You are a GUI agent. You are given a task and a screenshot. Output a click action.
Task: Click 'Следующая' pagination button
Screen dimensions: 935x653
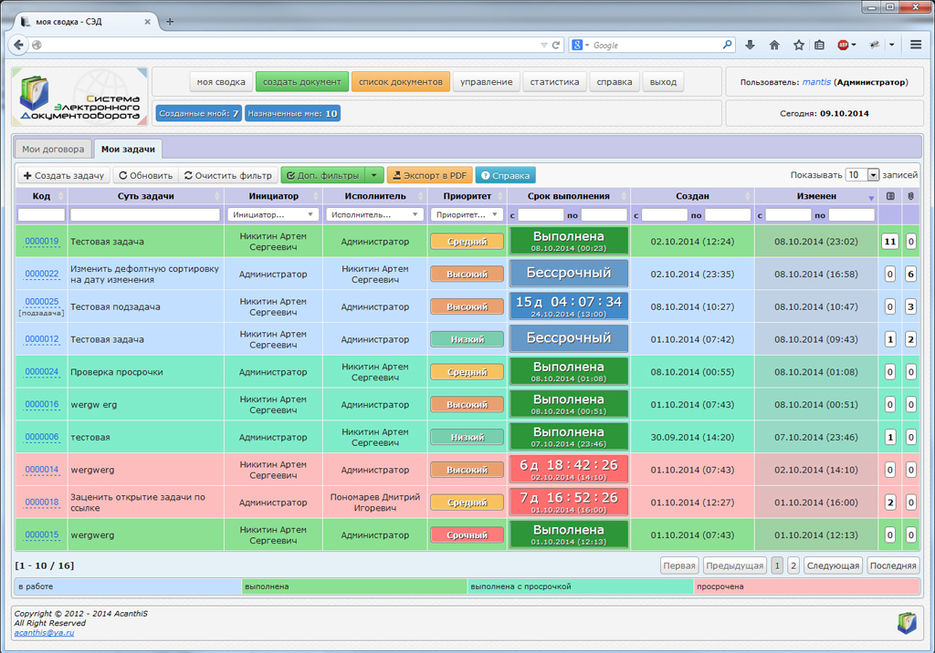pyautogui.click(x=832, y=565)
